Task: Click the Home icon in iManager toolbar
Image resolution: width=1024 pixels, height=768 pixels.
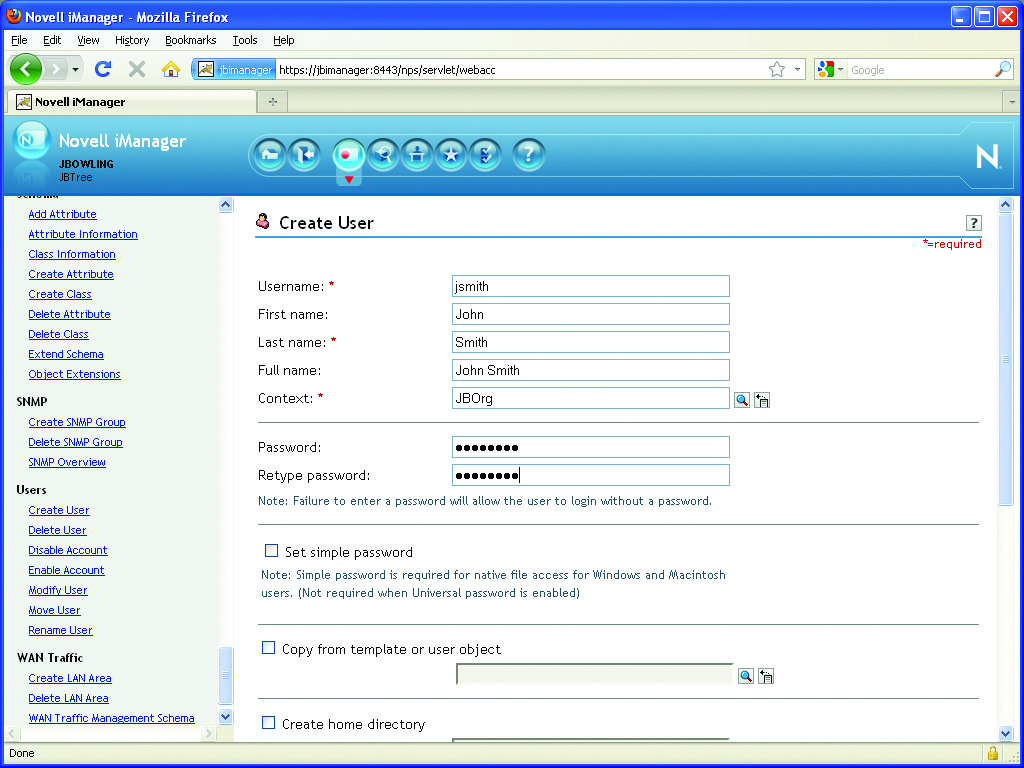Action: 268,155
